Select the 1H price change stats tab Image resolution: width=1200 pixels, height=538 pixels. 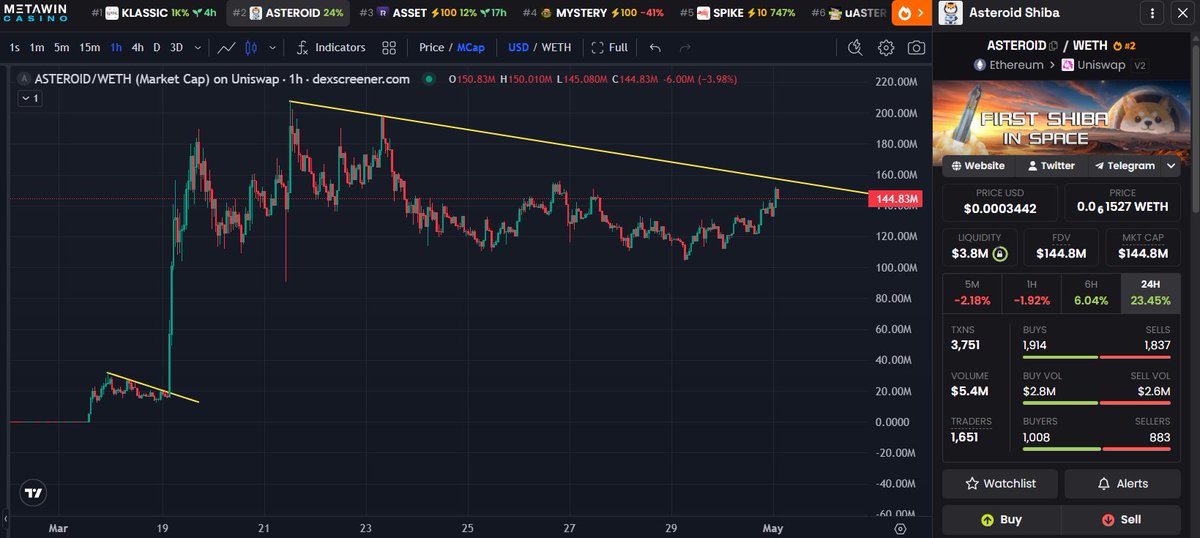(x=1032, y=293)
